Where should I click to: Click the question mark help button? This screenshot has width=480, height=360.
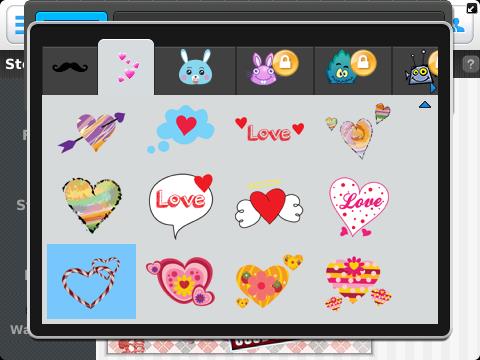coord(470,64)
